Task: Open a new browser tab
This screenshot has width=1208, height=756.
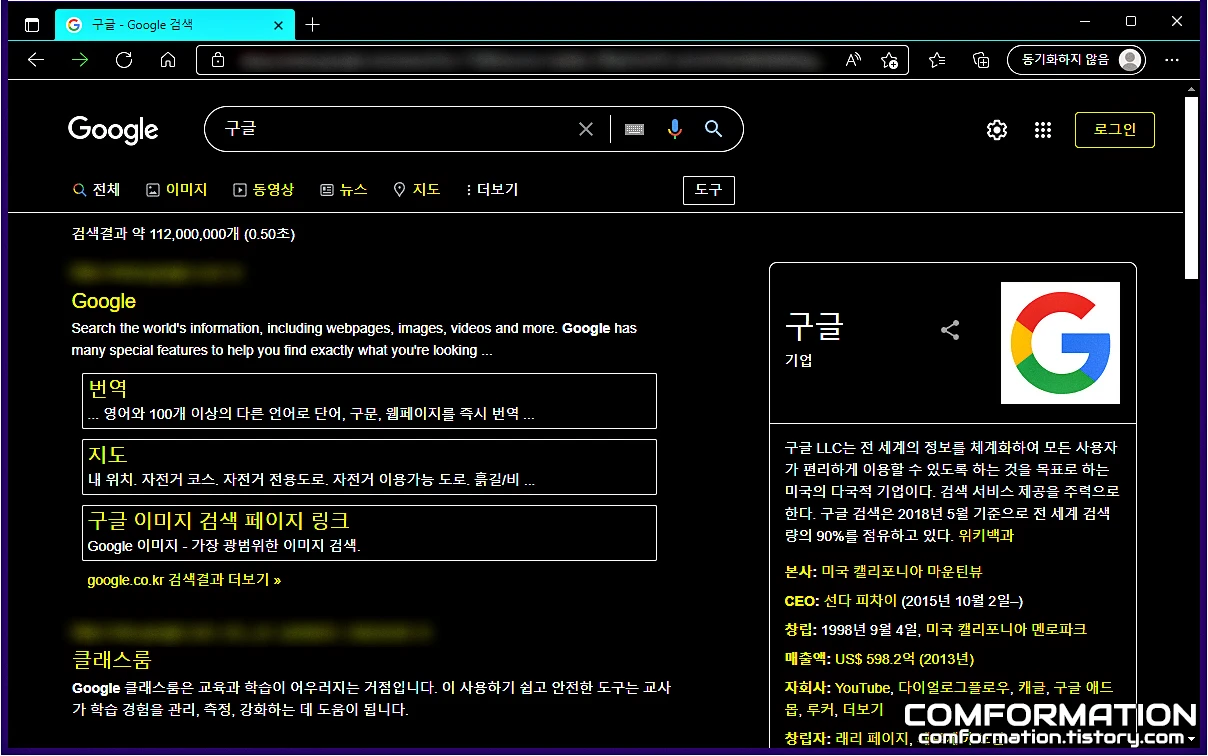Action: pyautogui.click(x=313, y=24)
